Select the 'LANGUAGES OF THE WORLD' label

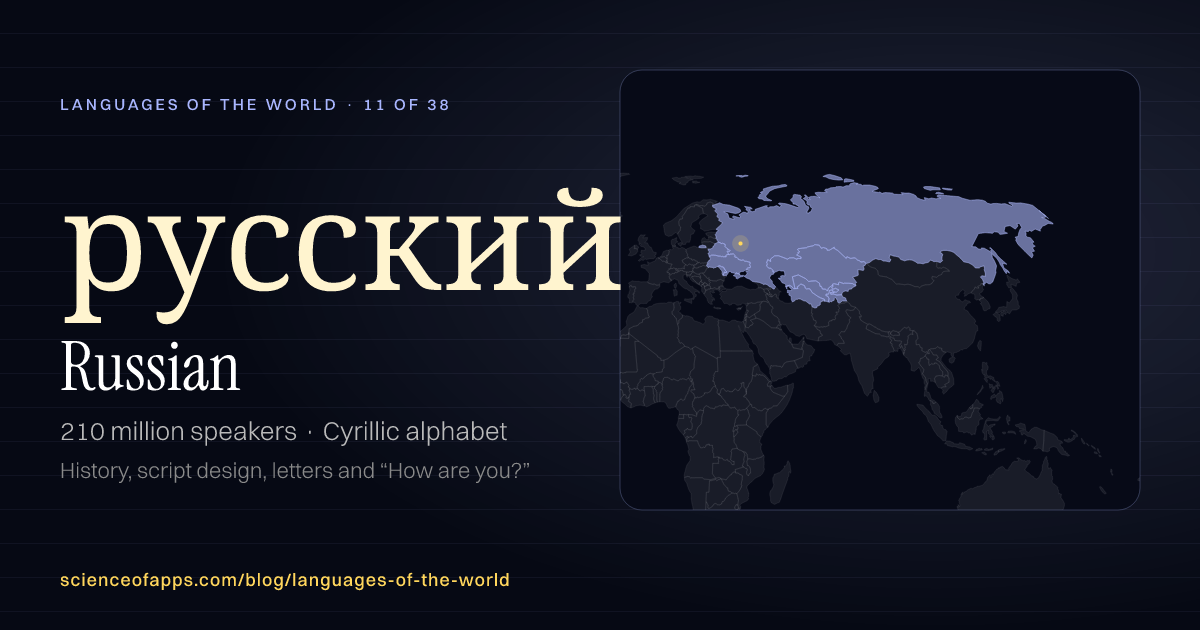click(x=198, y=104)
